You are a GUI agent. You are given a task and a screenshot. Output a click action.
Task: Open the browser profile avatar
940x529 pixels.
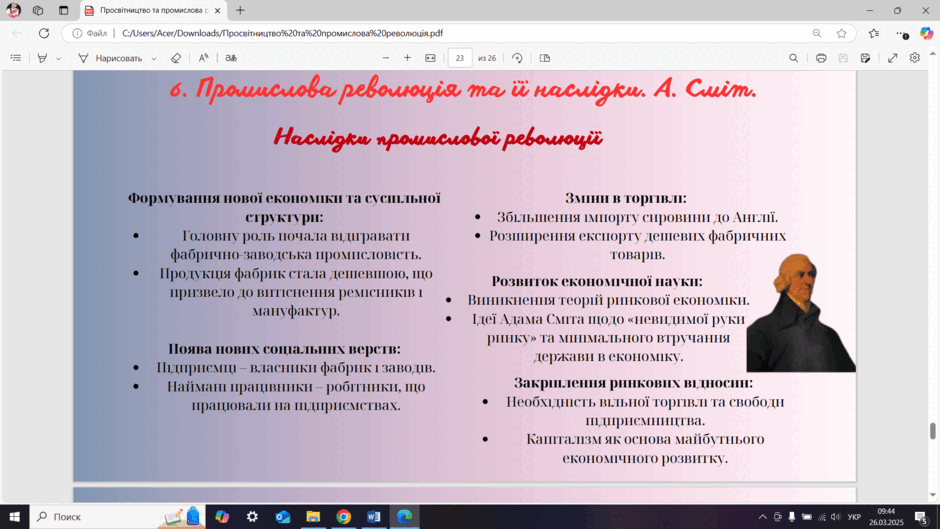[x=13, y=10]
